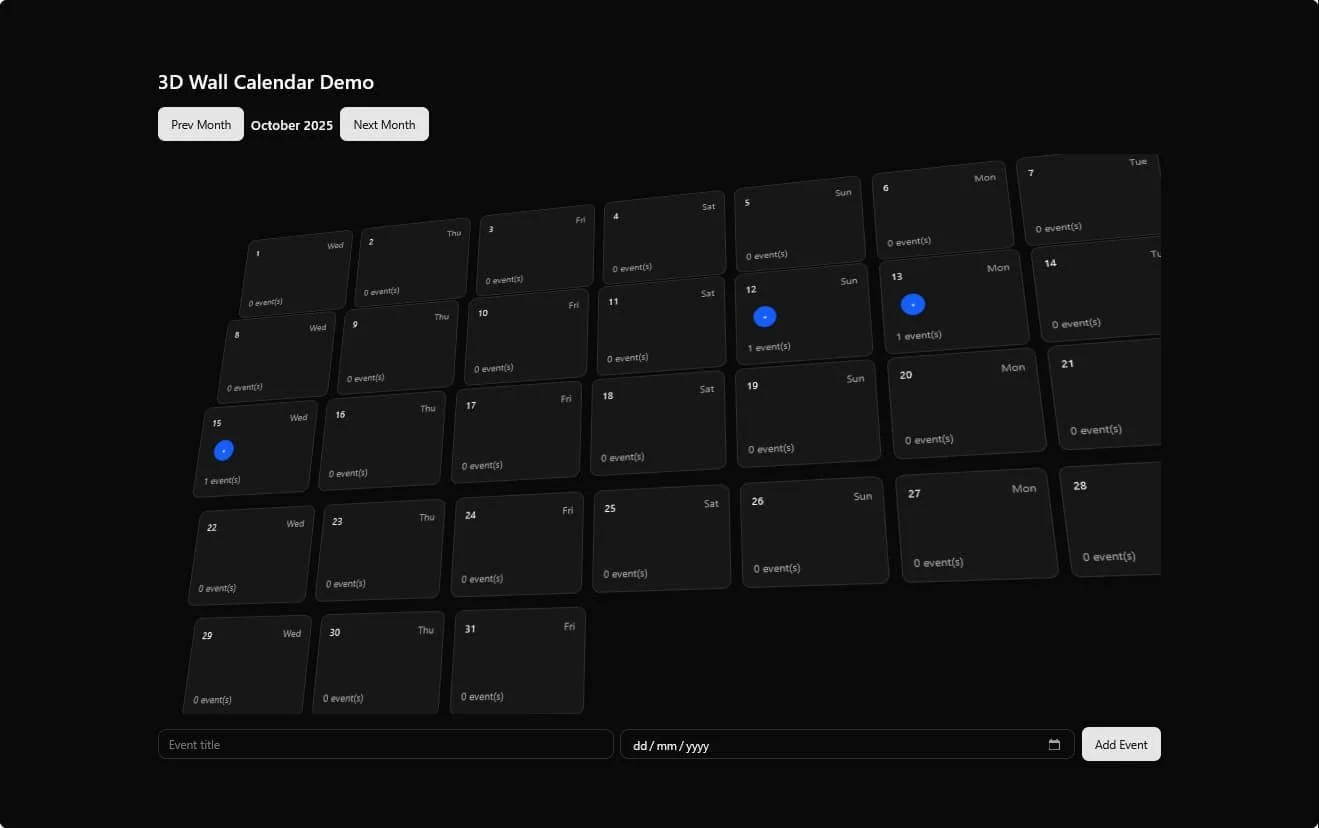Click the day 29 Wednesday tile
The width and height of the screenshot is (1319, 828).
pyautogui.click(x=248, y=665)
